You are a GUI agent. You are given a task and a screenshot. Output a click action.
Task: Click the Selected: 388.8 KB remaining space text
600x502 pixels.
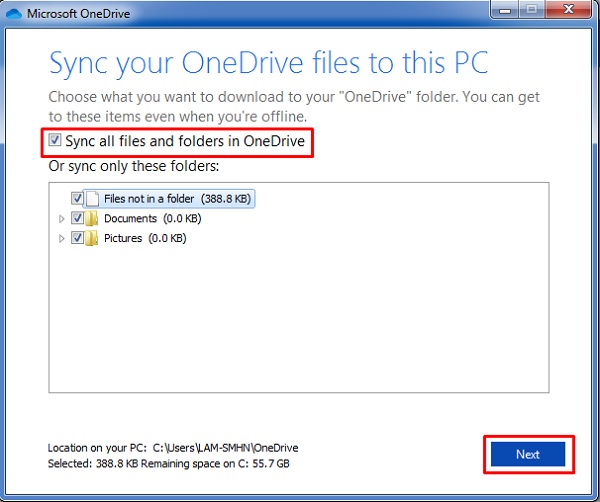(168, 464)
